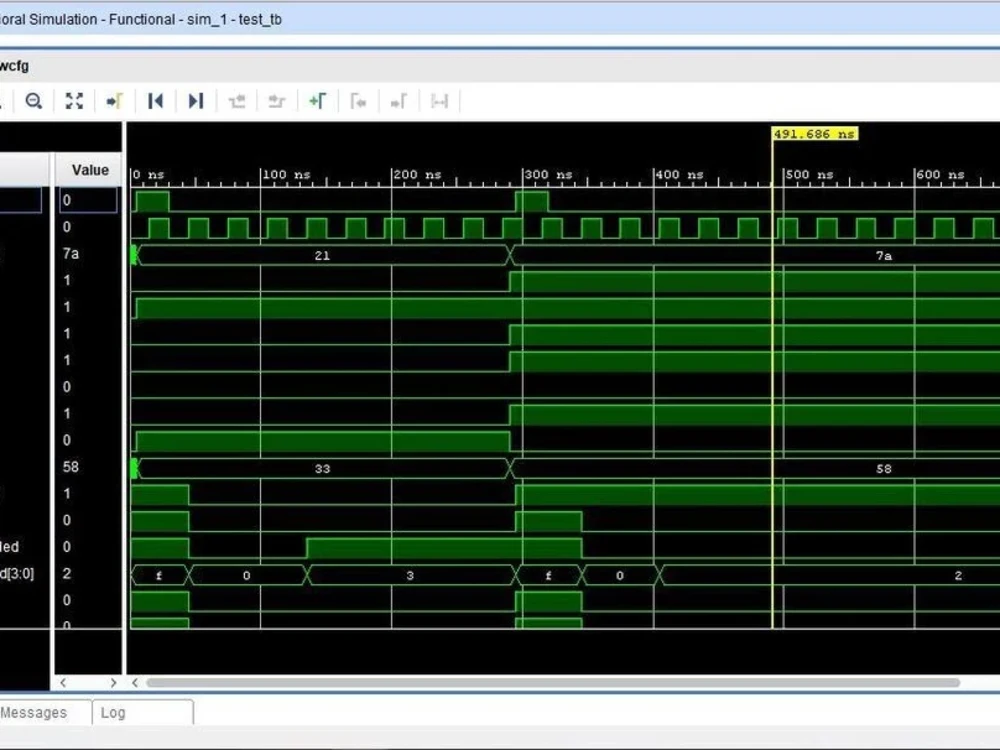Open the Messages tab
This screenshot has width=1000, height=750.
[x=36, y=713]
